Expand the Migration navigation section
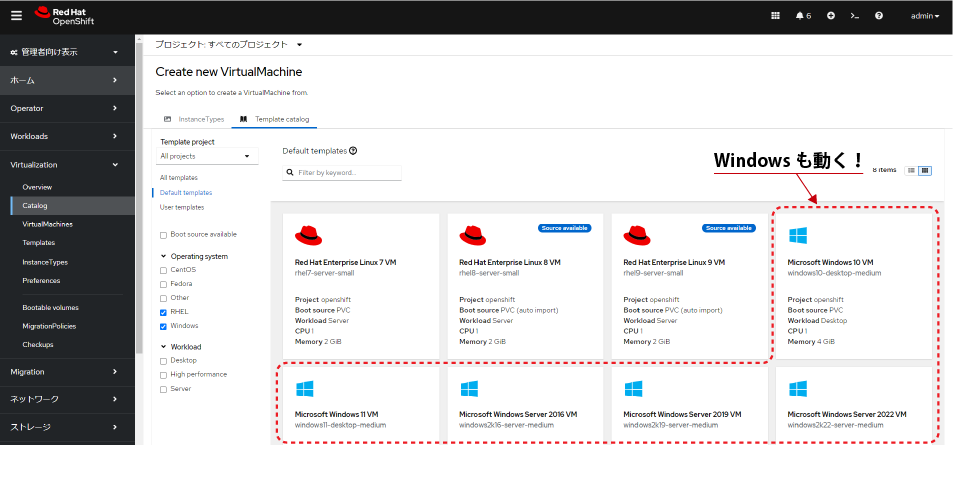The width and height of the screenshot is (953, 482). (x=67, y=371)
